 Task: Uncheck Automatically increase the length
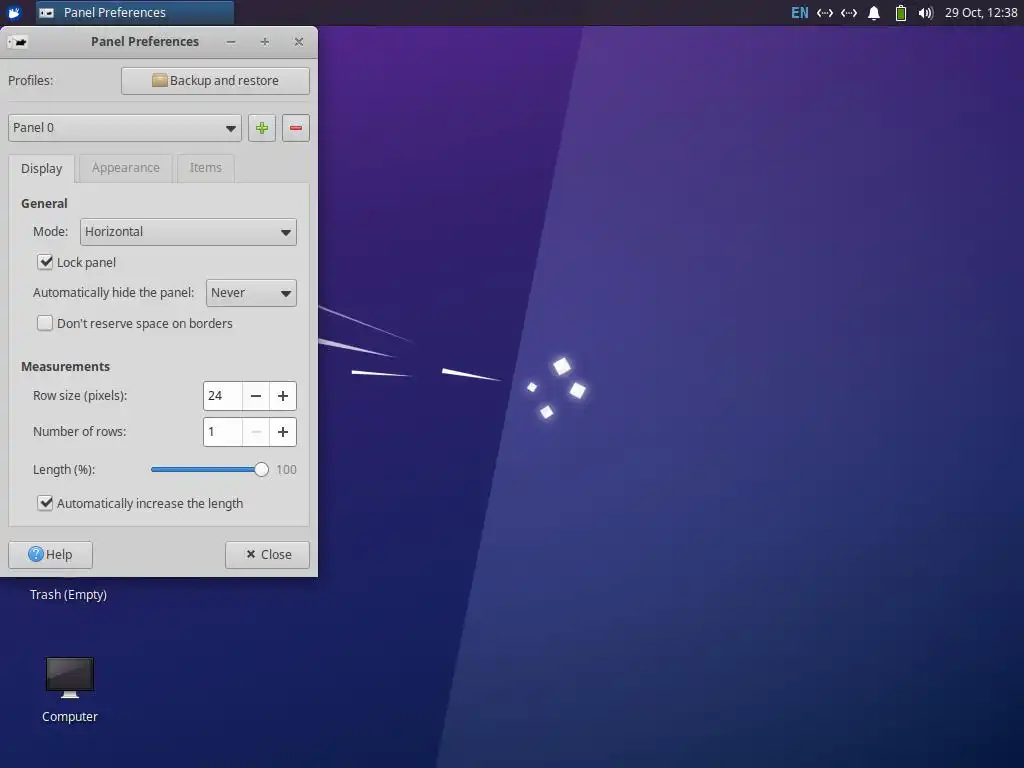tap(45, 504)
